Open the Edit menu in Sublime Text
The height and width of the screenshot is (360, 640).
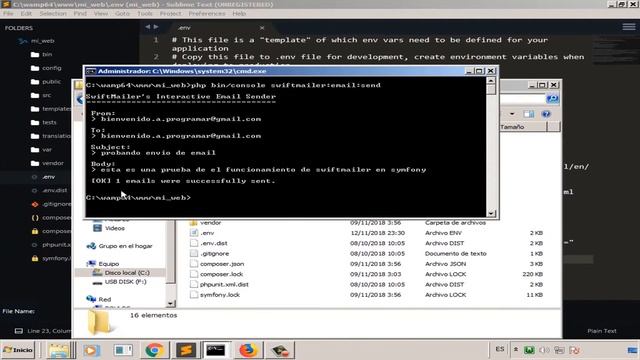click(x=26, y=13)
